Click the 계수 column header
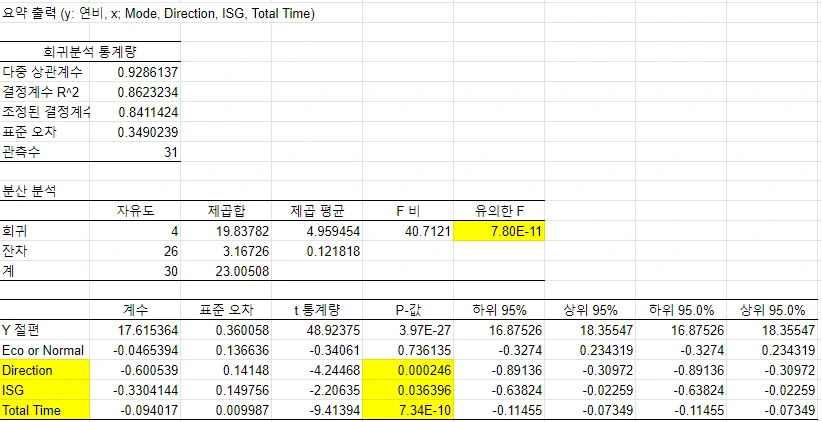The width and height of the screenshot is (822, 422). 135,310
